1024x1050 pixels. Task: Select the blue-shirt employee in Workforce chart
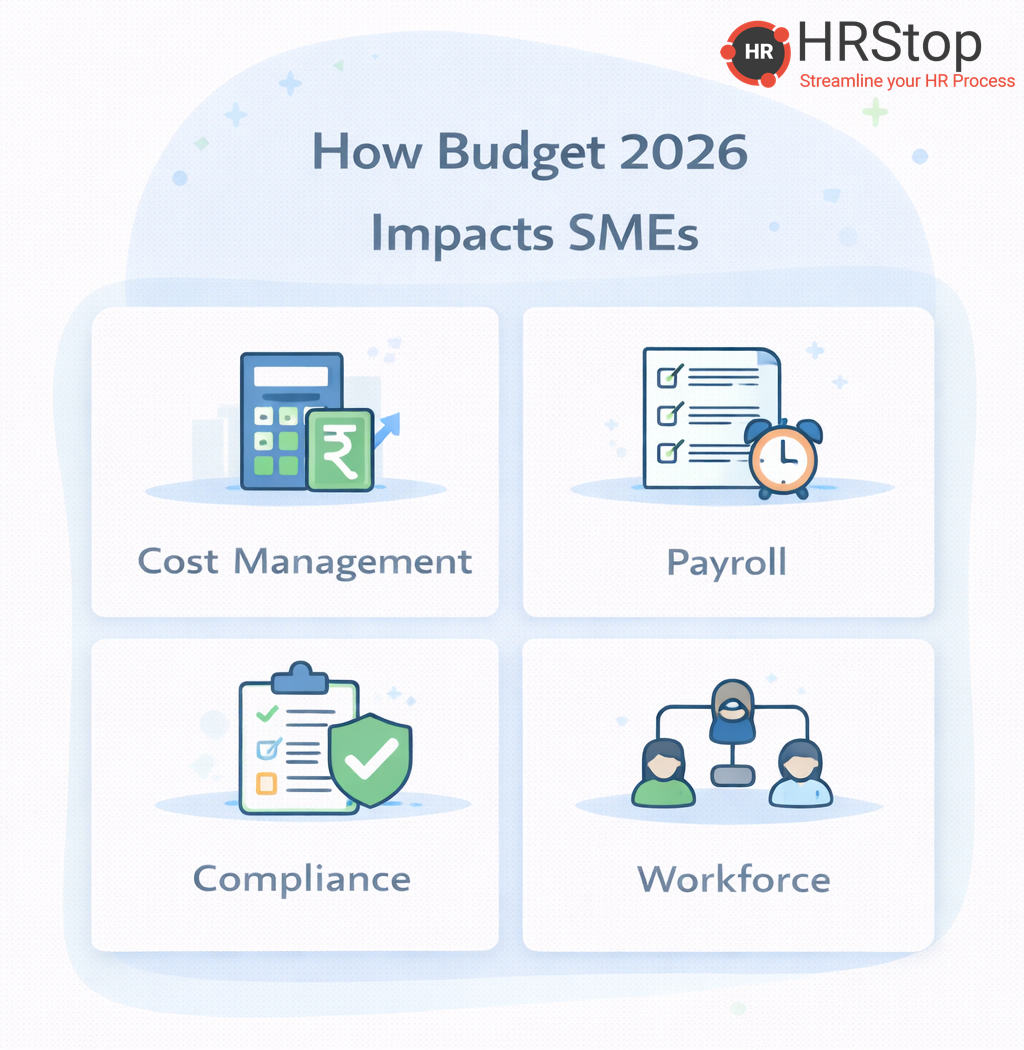click(x=800, y=775)
